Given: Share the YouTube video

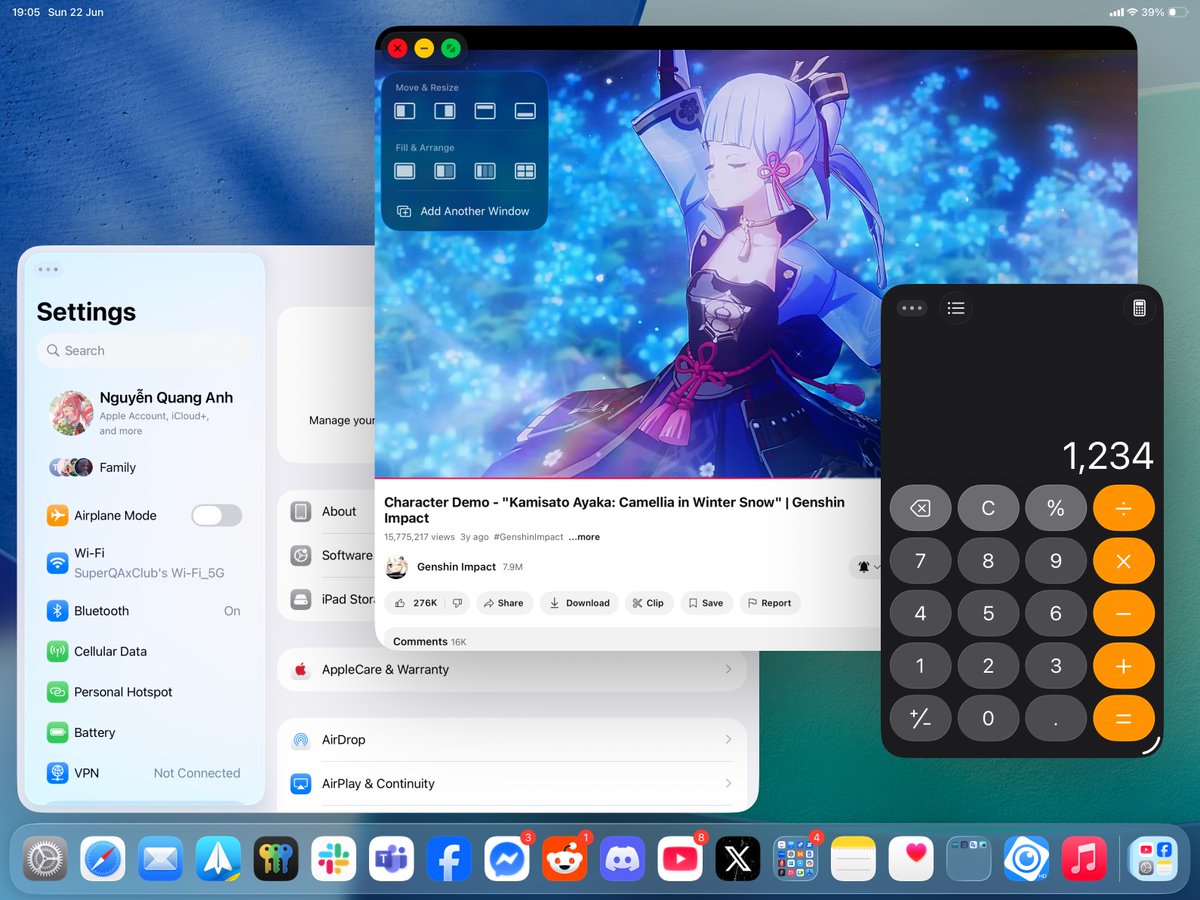Looking at the screenshot, I should [504, 603].
